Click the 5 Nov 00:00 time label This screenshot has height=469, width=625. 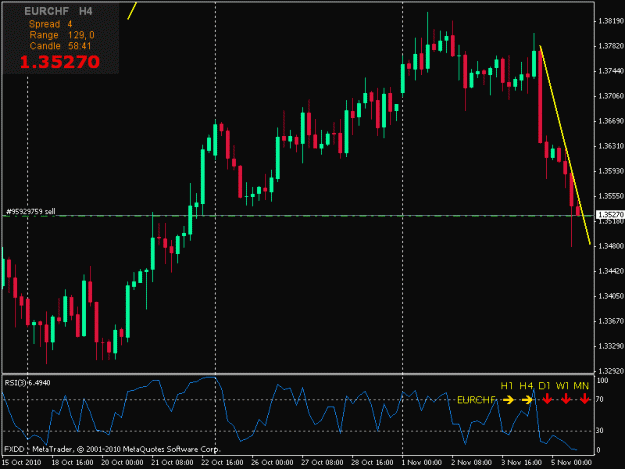(572, 463)
